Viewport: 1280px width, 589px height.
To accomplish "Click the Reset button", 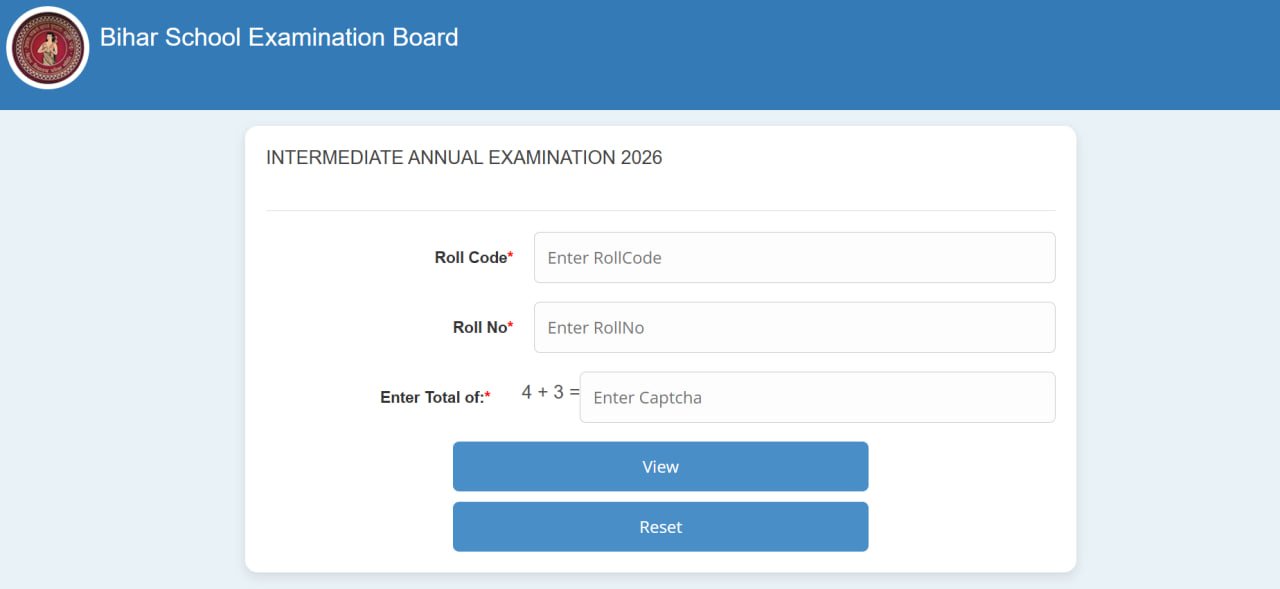I will tap(660, 526).
